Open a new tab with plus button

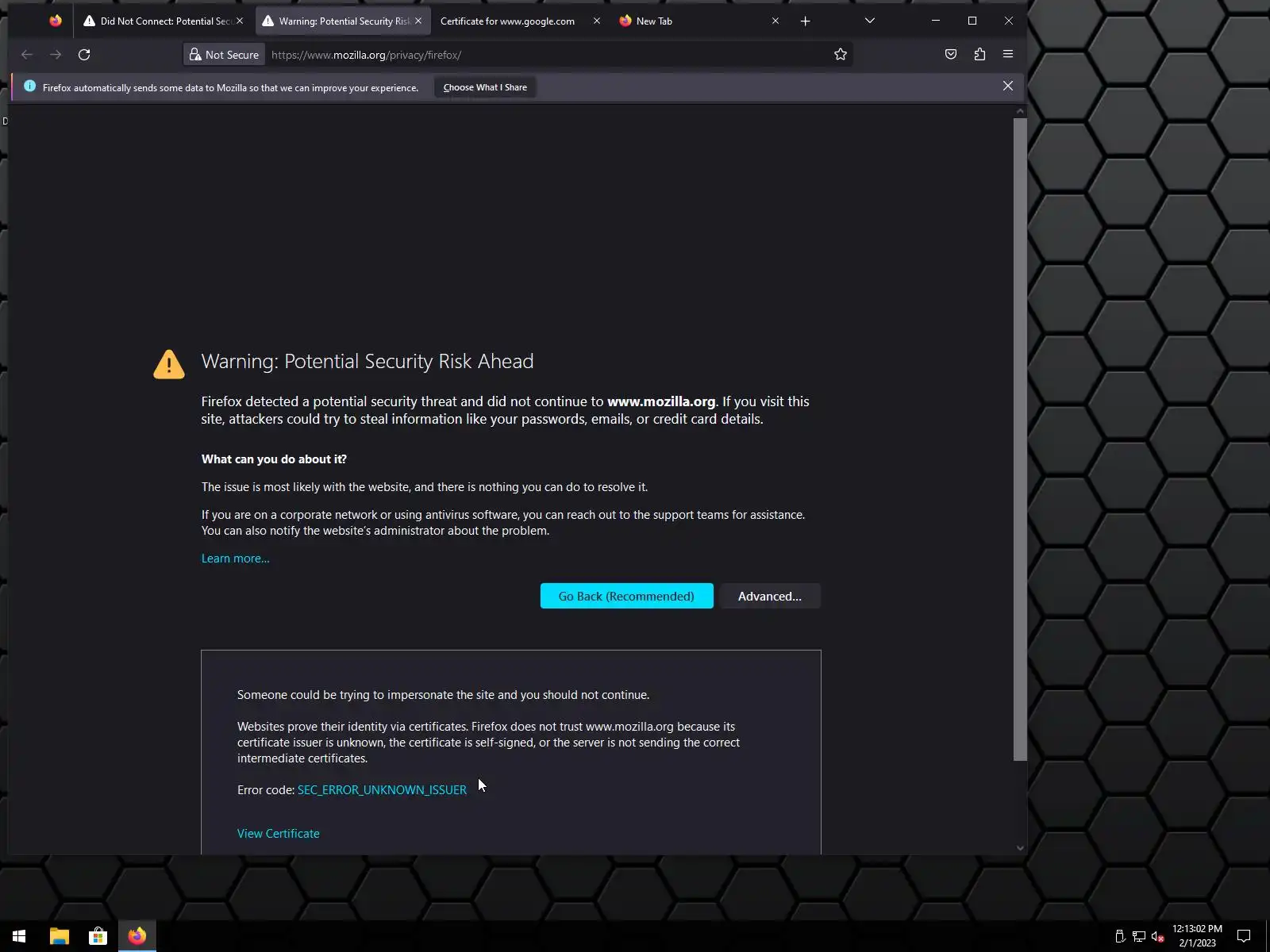tap(806, 21)
